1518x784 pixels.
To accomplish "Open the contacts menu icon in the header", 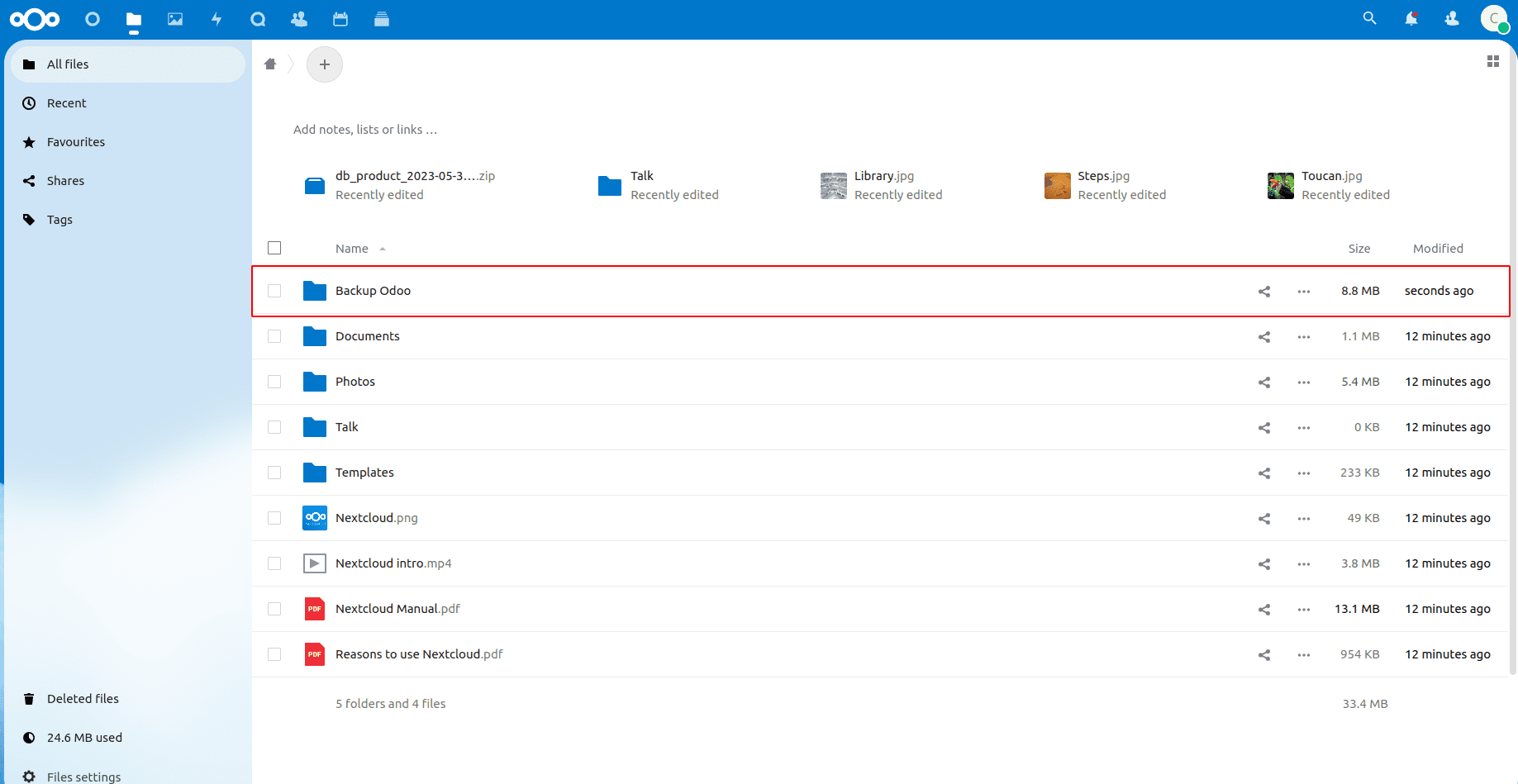I will click(x=1452, y=18).
